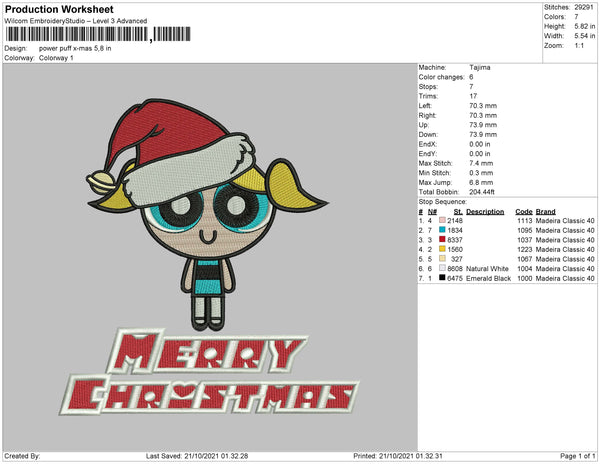This screenshot has height=464, width=600.
Task: Click the stitch count 2148 in row 1
Action: click(x=455, y=221)
